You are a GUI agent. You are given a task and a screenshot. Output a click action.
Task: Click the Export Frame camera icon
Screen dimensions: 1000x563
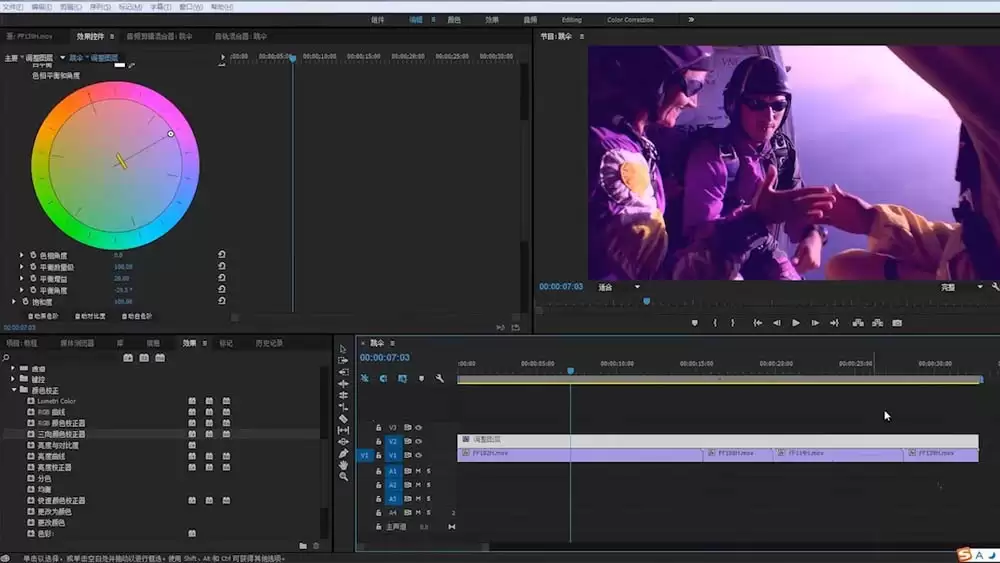point(897,323)
